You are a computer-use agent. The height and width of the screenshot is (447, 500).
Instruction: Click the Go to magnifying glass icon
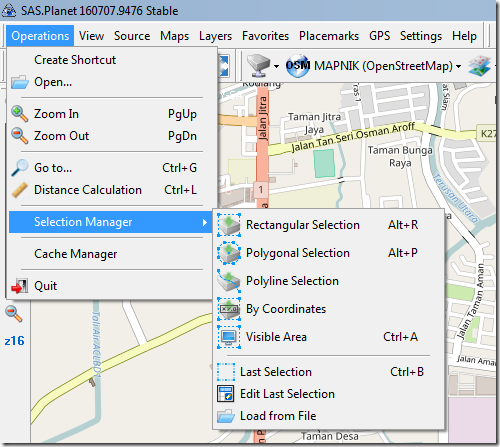[20, 168]
